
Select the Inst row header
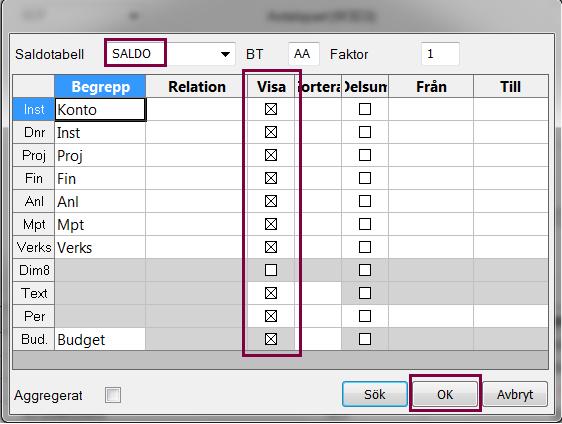click(x=34, y=109)
